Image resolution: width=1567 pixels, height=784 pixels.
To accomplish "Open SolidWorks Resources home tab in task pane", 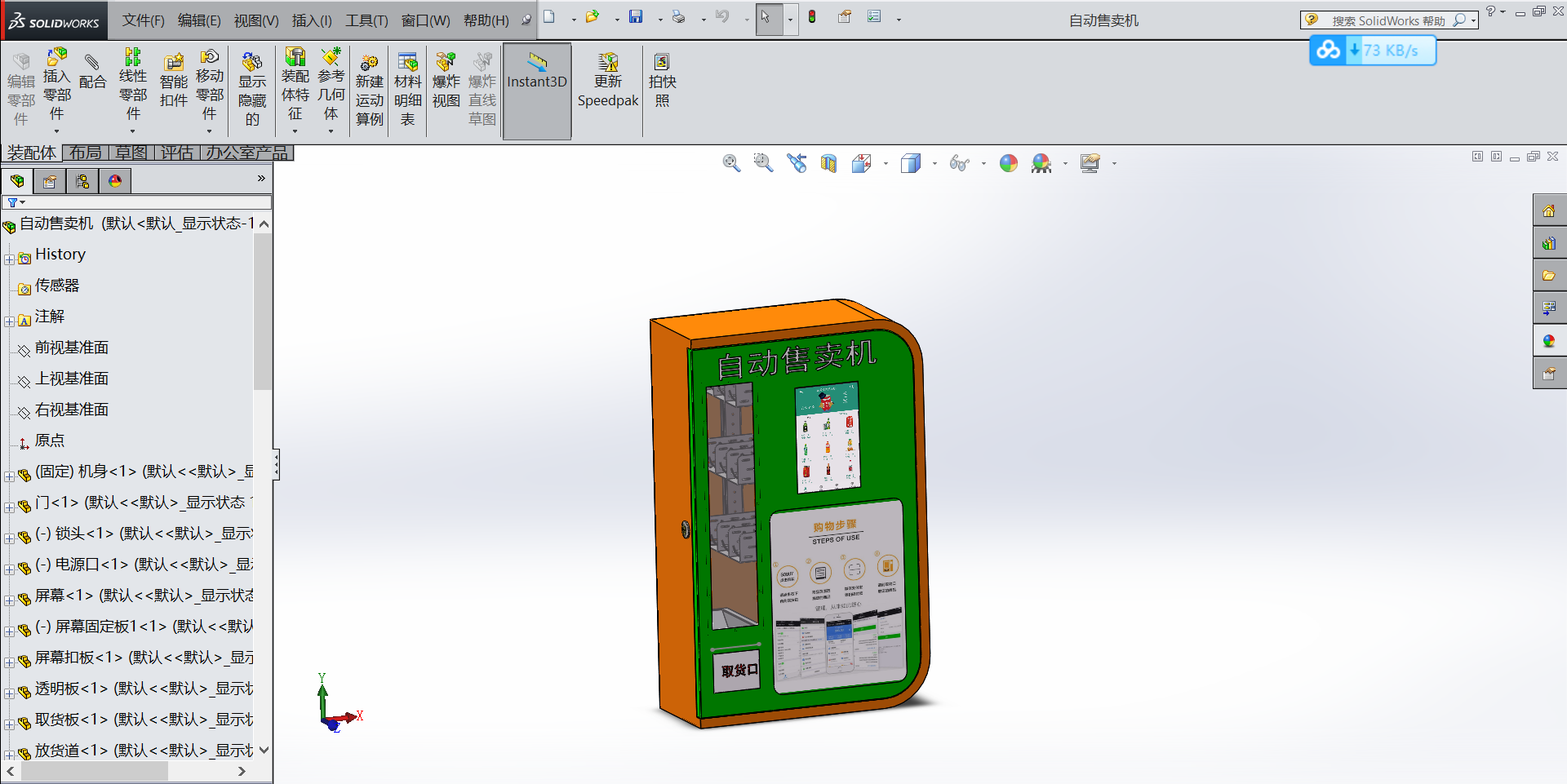I will (x=1549, y=210).
